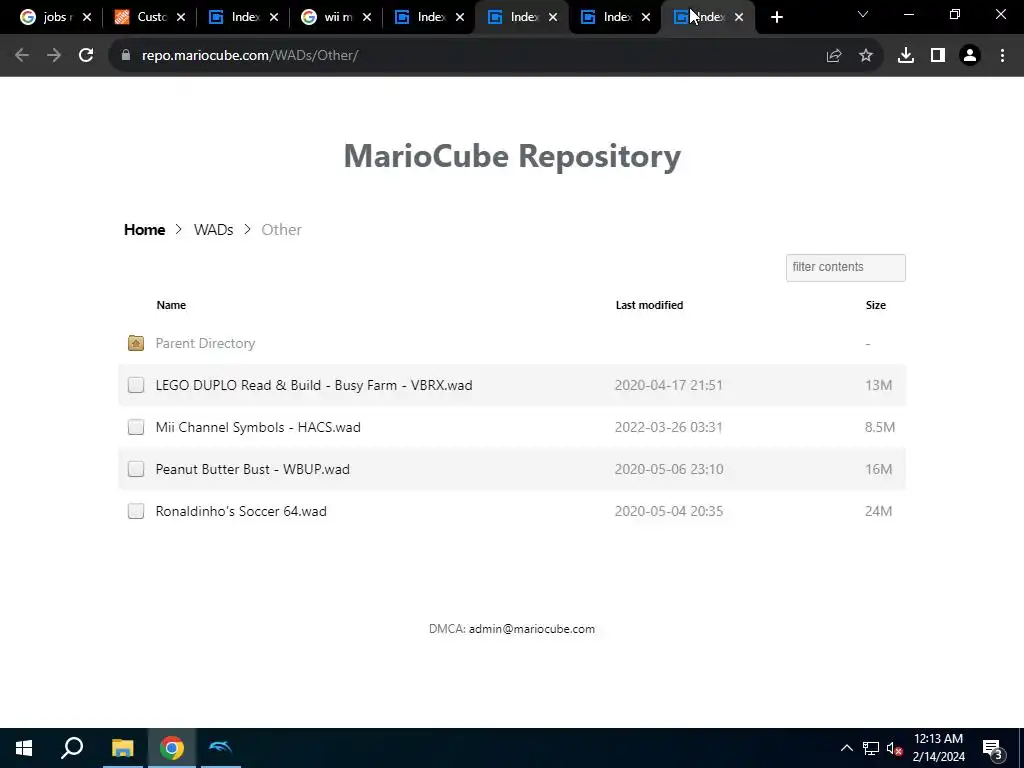Click the taskbar clock showing 12:13 AM
Viewport: 1024px width, 768px height.
click(x=938, y=748)
